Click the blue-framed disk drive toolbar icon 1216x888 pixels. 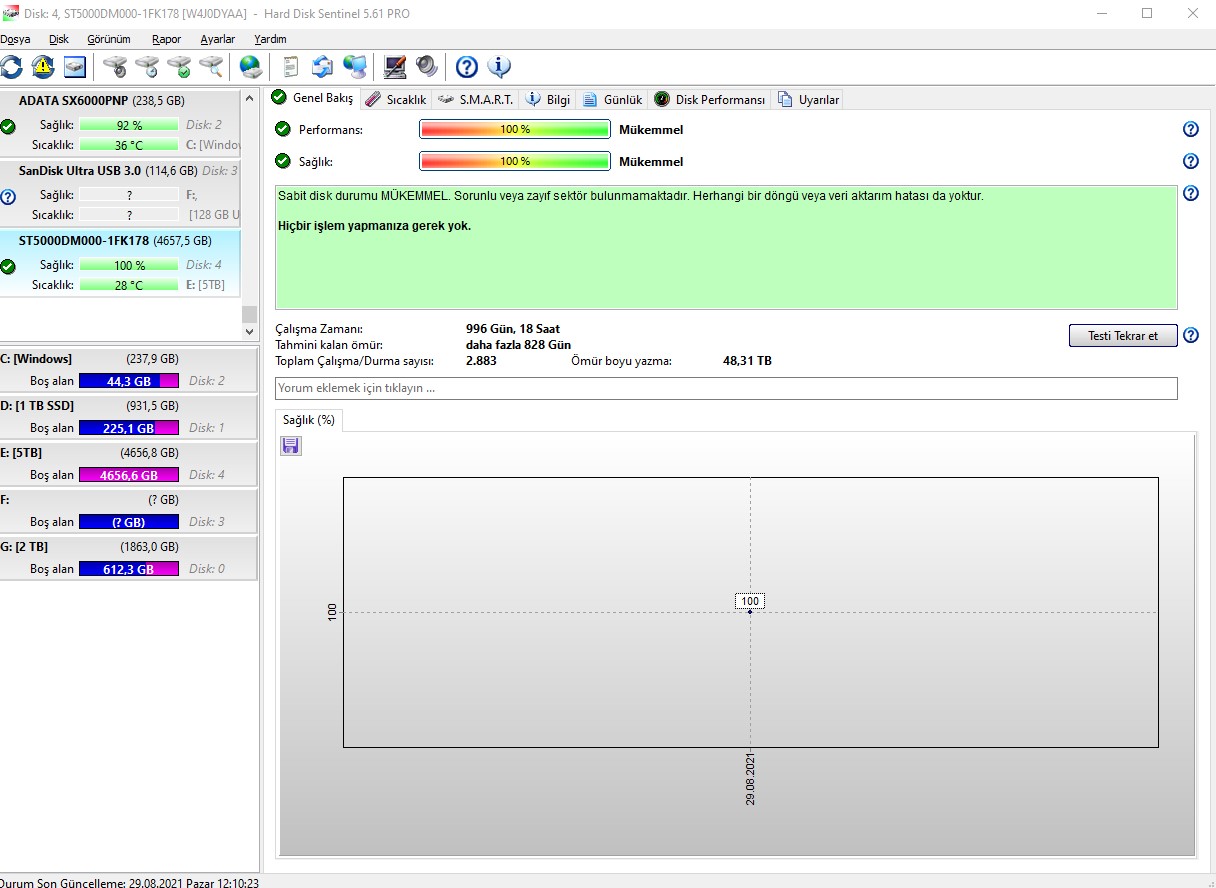[75, 67]
